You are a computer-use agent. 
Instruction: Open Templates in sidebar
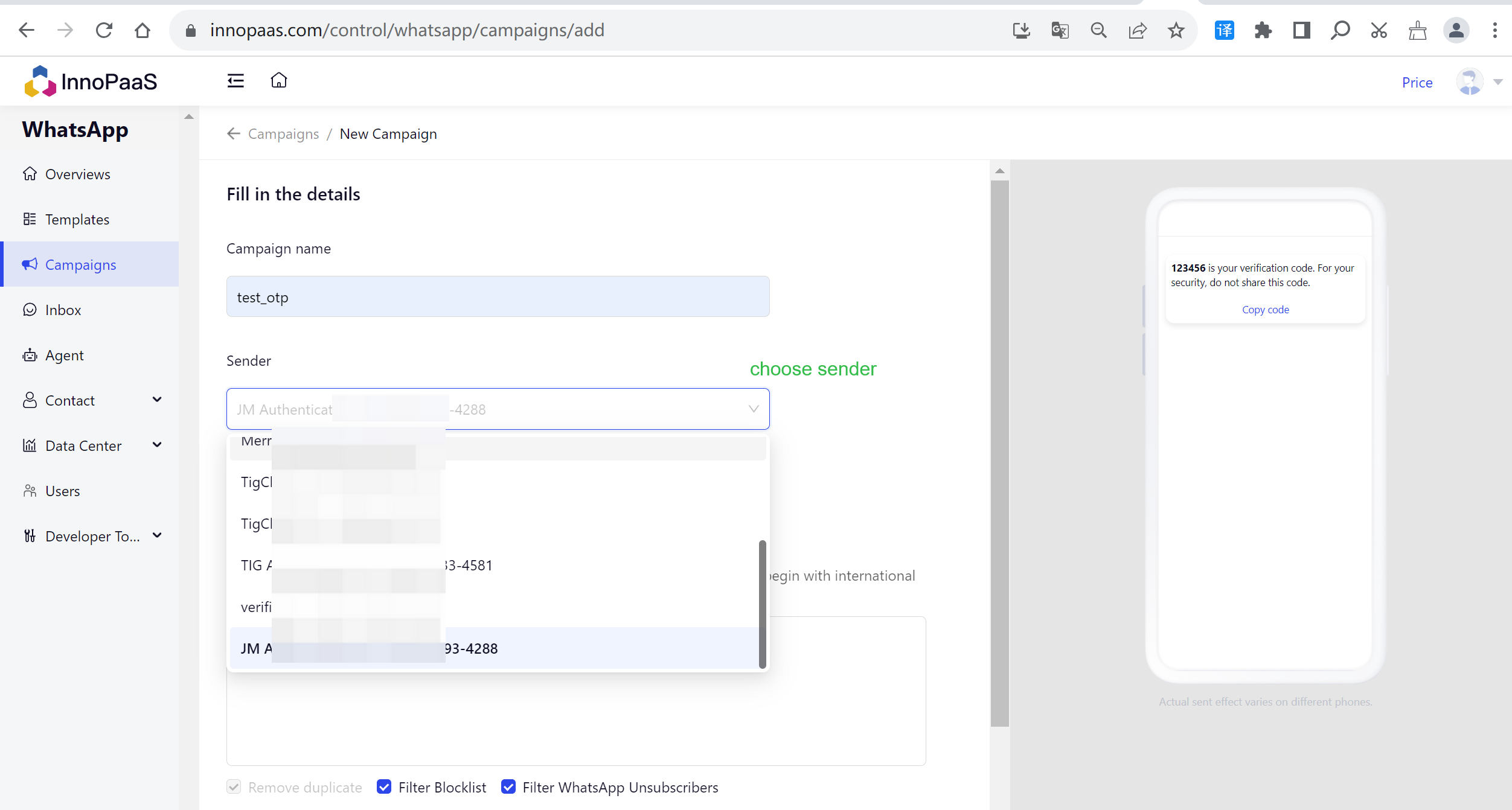coord(77,219)
